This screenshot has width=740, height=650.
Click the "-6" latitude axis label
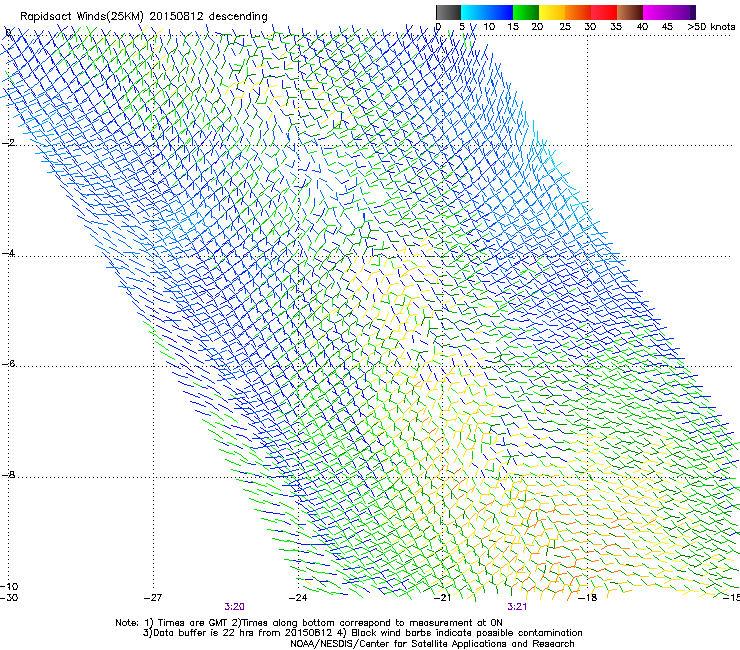click(x=7, y=363)
